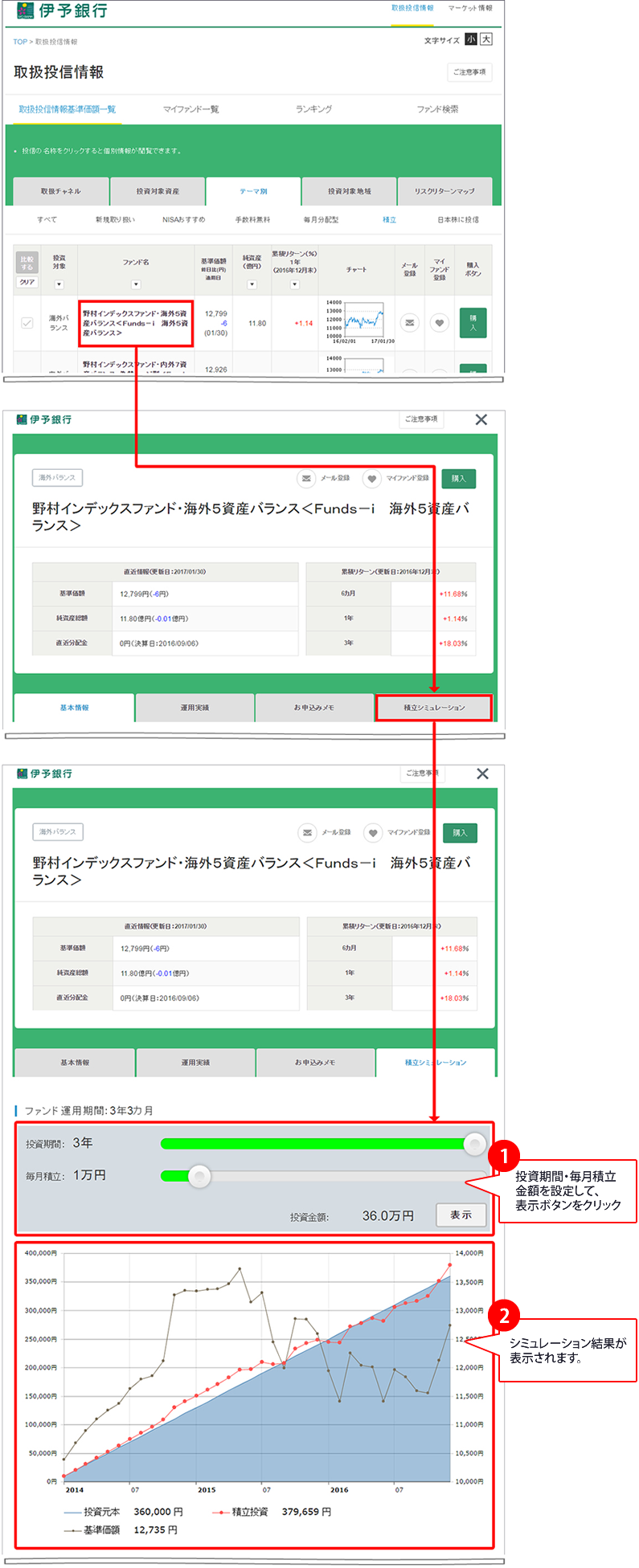Select the 基本情報 tab in the middle popup

point(74,708)
